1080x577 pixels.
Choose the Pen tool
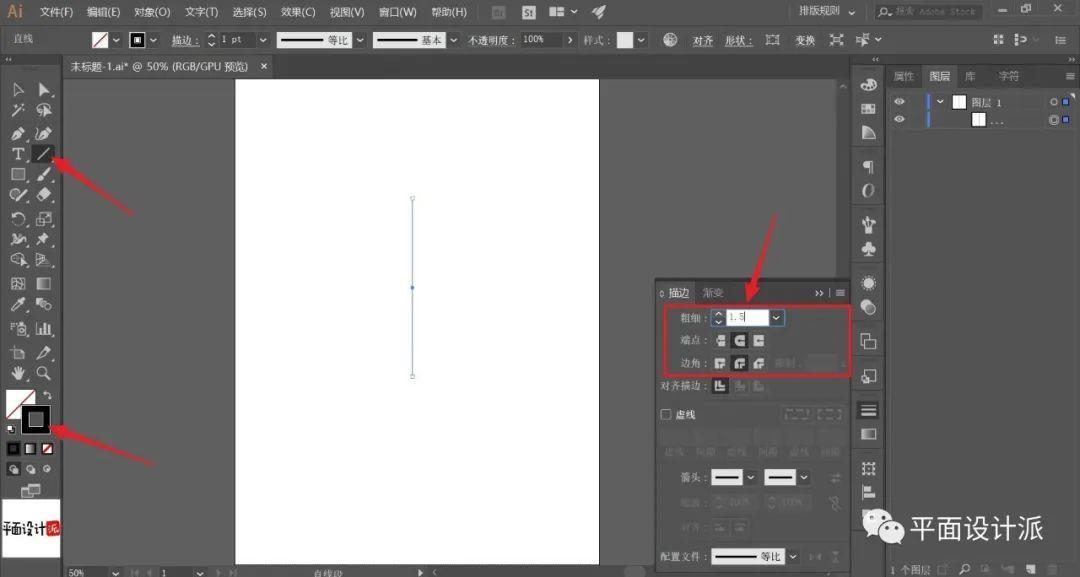(18, 133)
